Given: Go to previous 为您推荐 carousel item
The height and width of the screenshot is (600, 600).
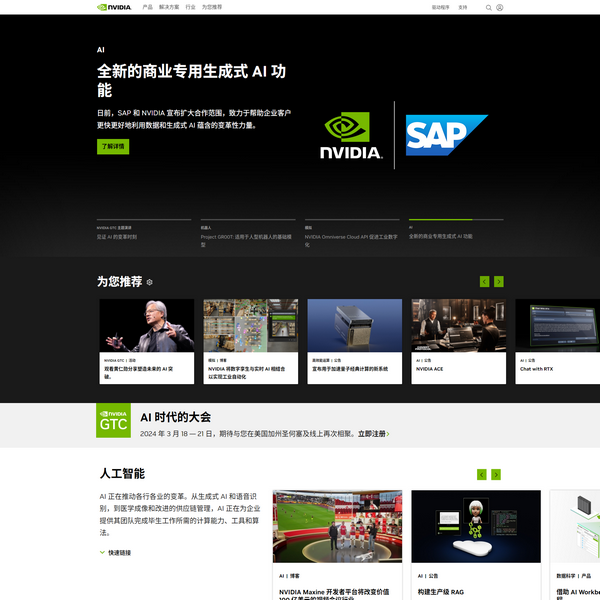Looking at the screenshot, I should tap(484, 282).
